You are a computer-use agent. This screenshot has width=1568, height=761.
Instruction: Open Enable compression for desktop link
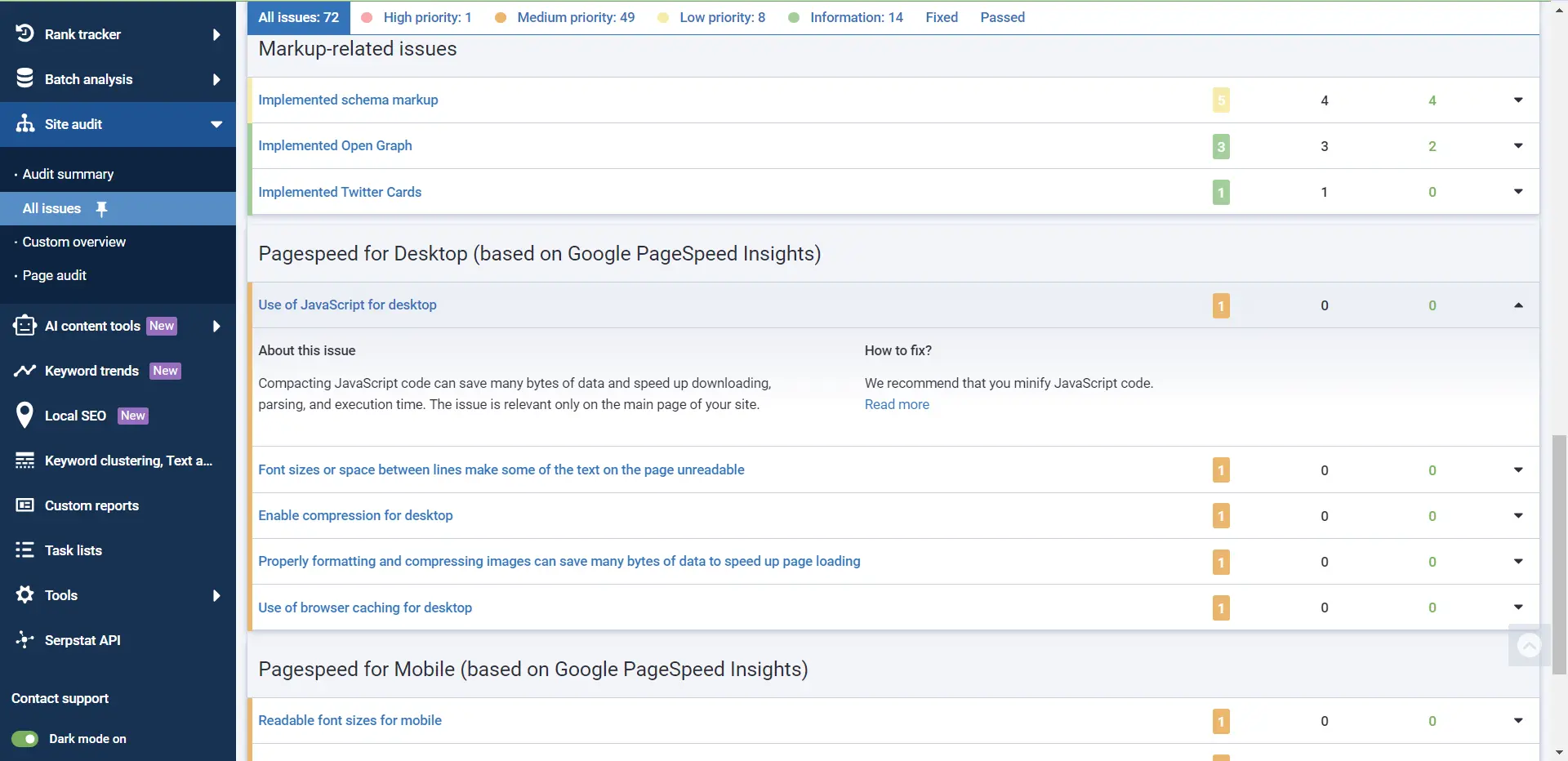click(355, 515)
